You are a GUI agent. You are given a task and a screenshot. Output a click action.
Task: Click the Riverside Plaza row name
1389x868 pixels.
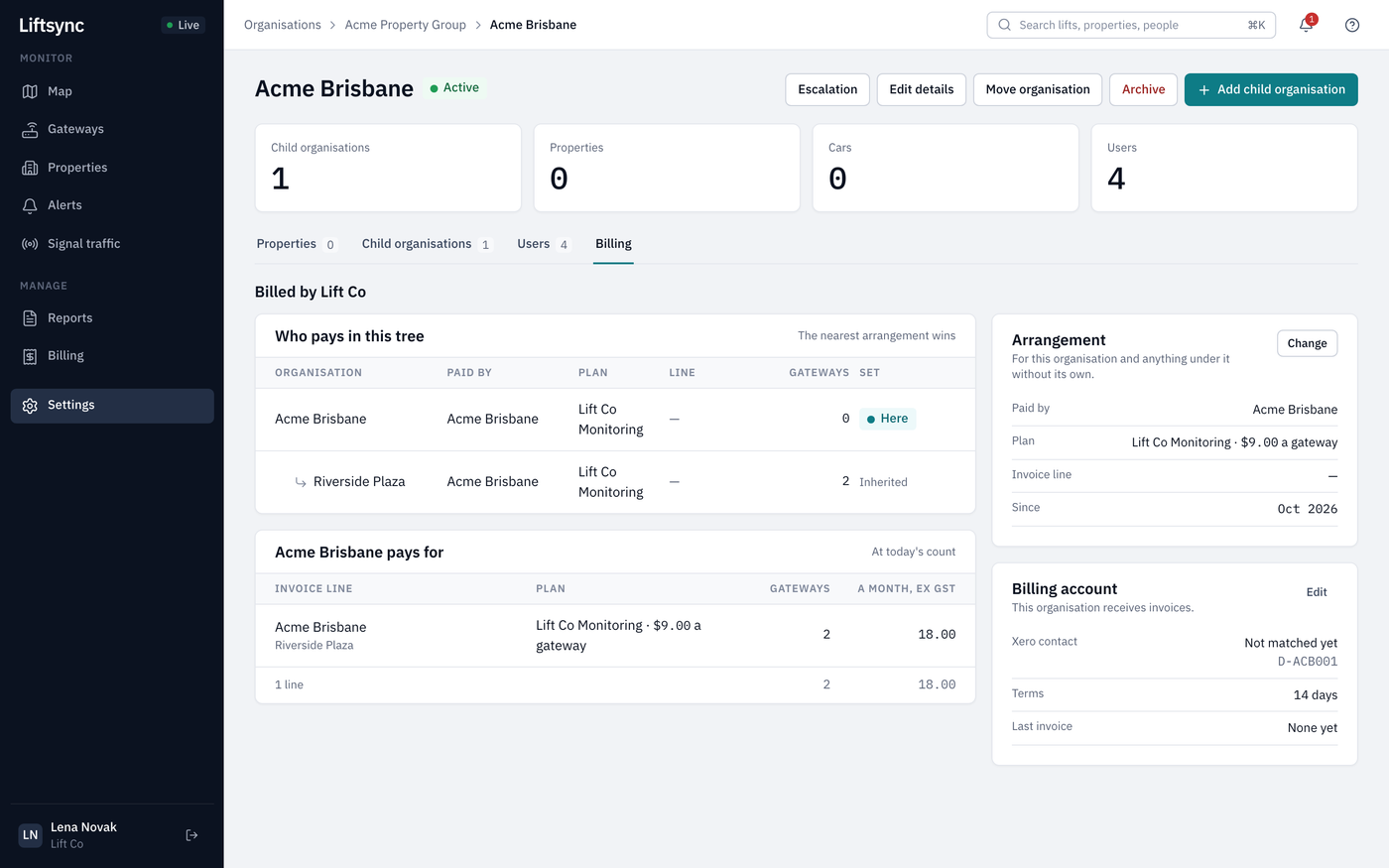pyautogui.click(x=359, y=482)
